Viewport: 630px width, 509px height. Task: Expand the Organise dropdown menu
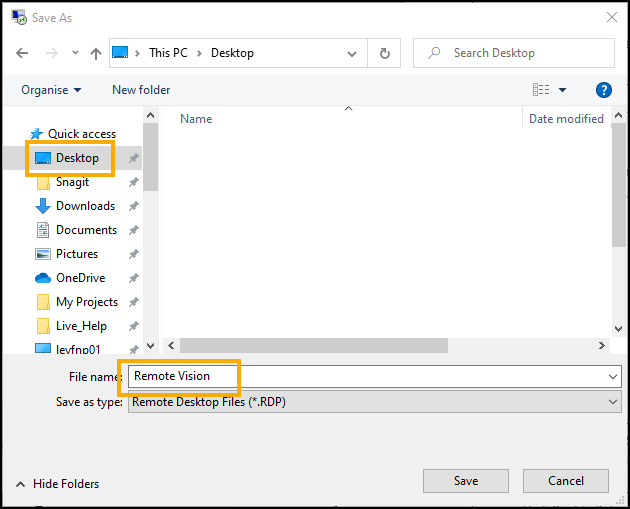tap(51, 90)
